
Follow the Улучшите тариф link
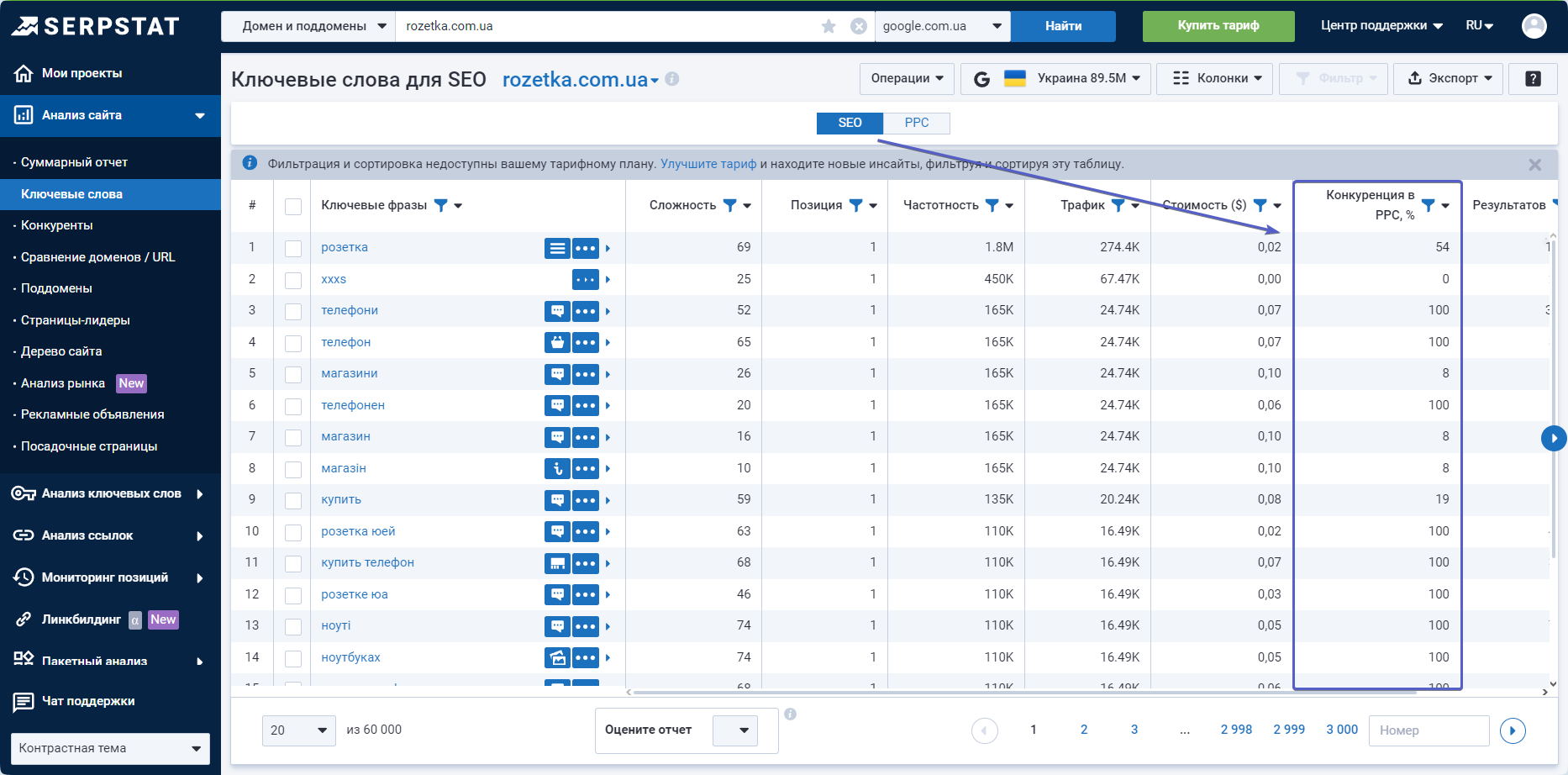[708, 164]
